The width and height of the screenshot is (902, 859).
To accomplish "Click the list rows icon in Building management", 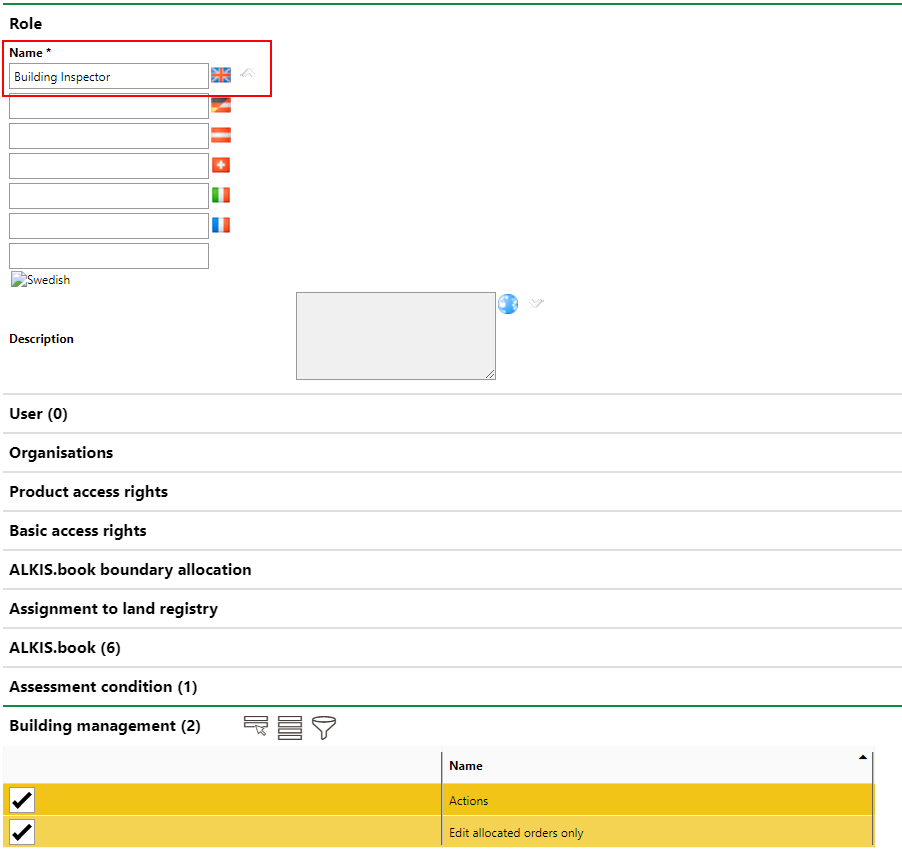I will (x=290, y=727).
